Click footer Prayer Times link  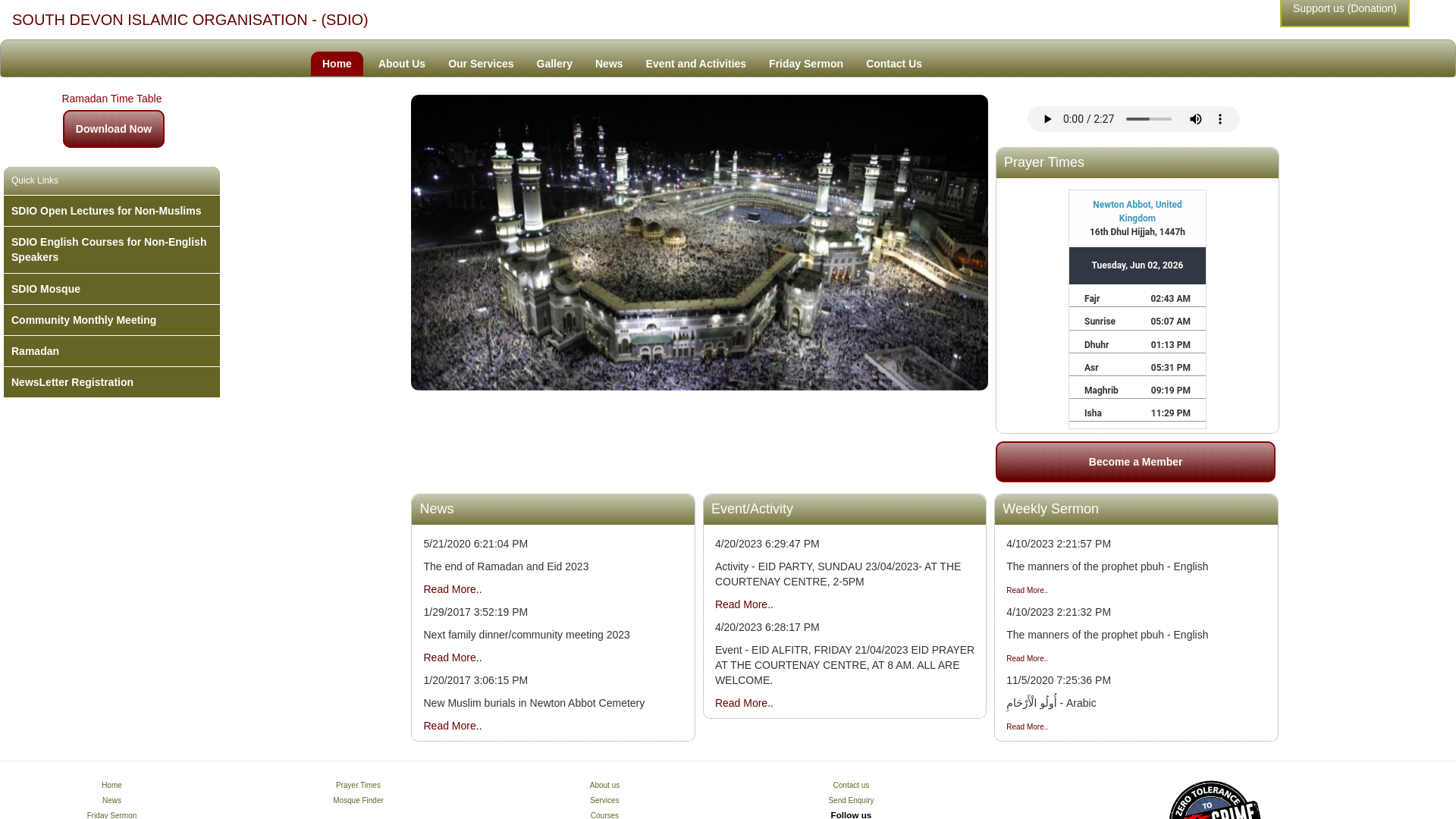point(358,786)
